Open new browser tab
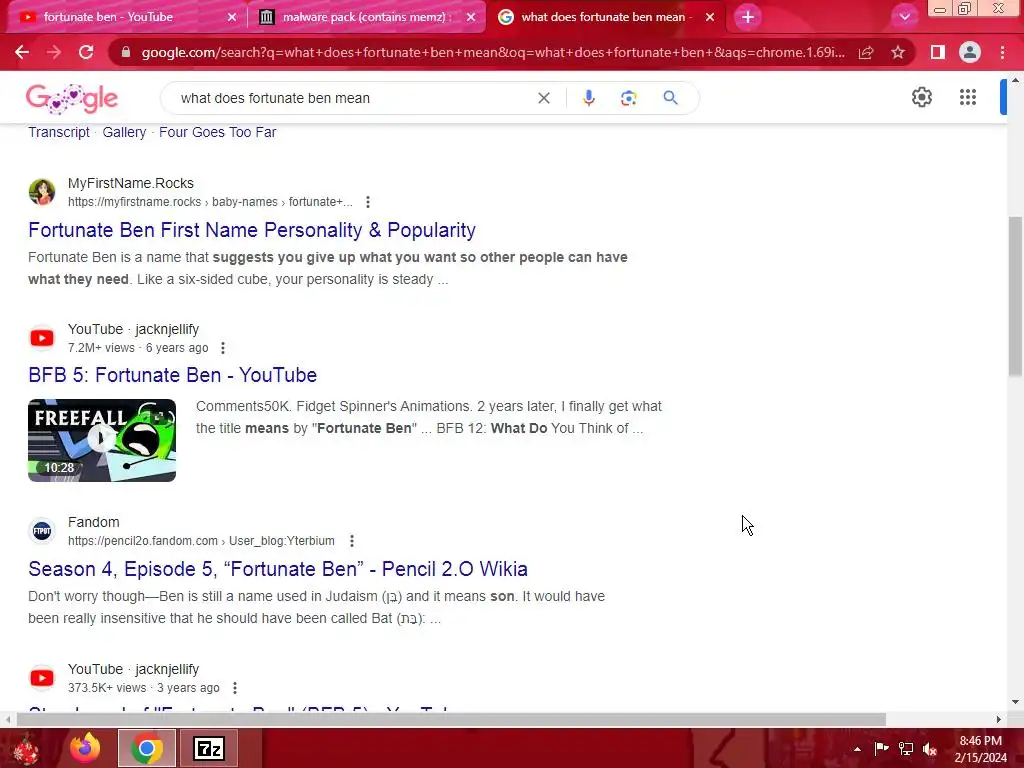This screenshot has height=768, width=1024. tap(748, 17)
